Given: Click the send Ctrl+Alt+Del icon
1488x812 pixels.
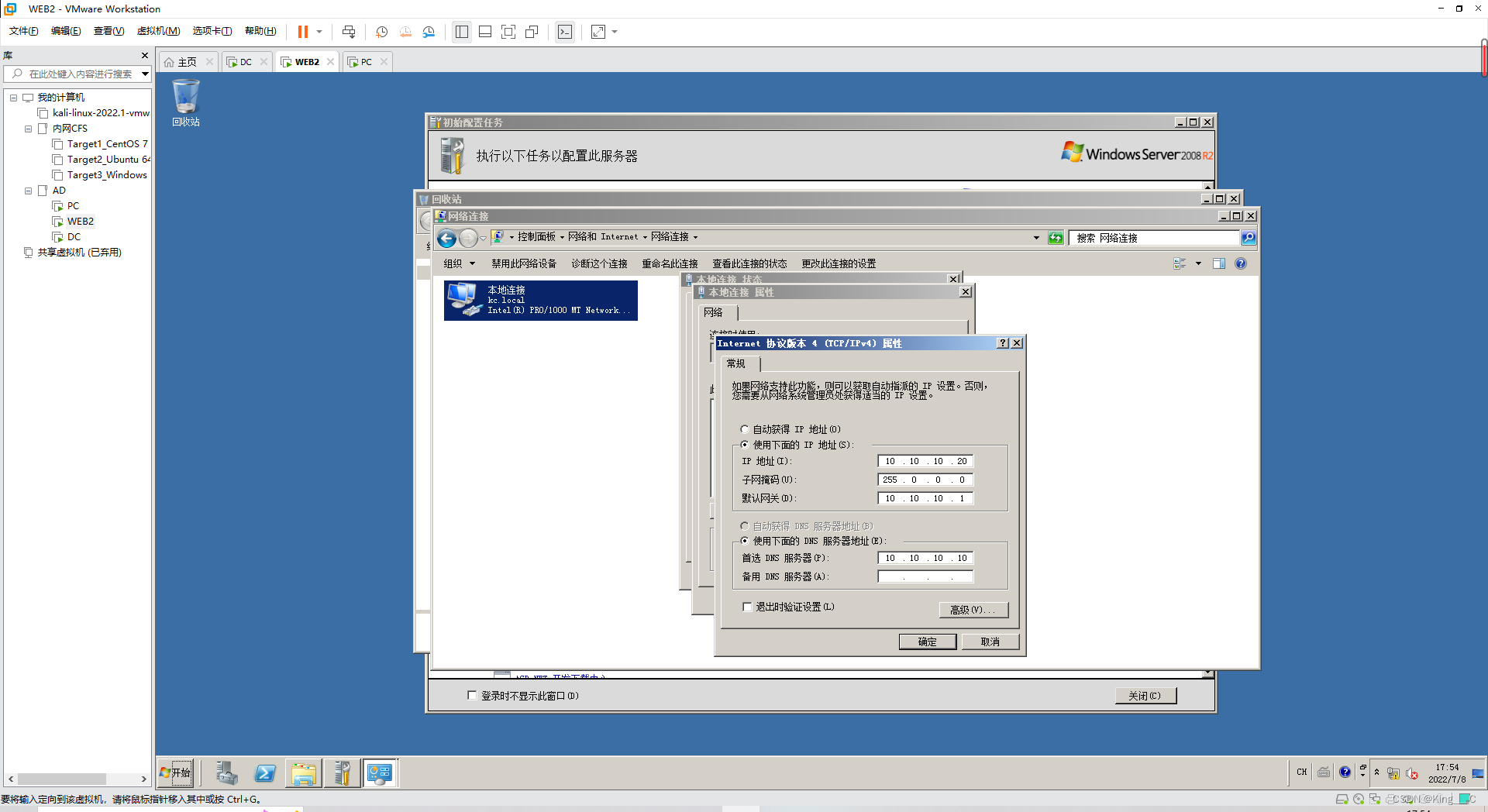Looking at the screenshot, I should tap(349, 32).
